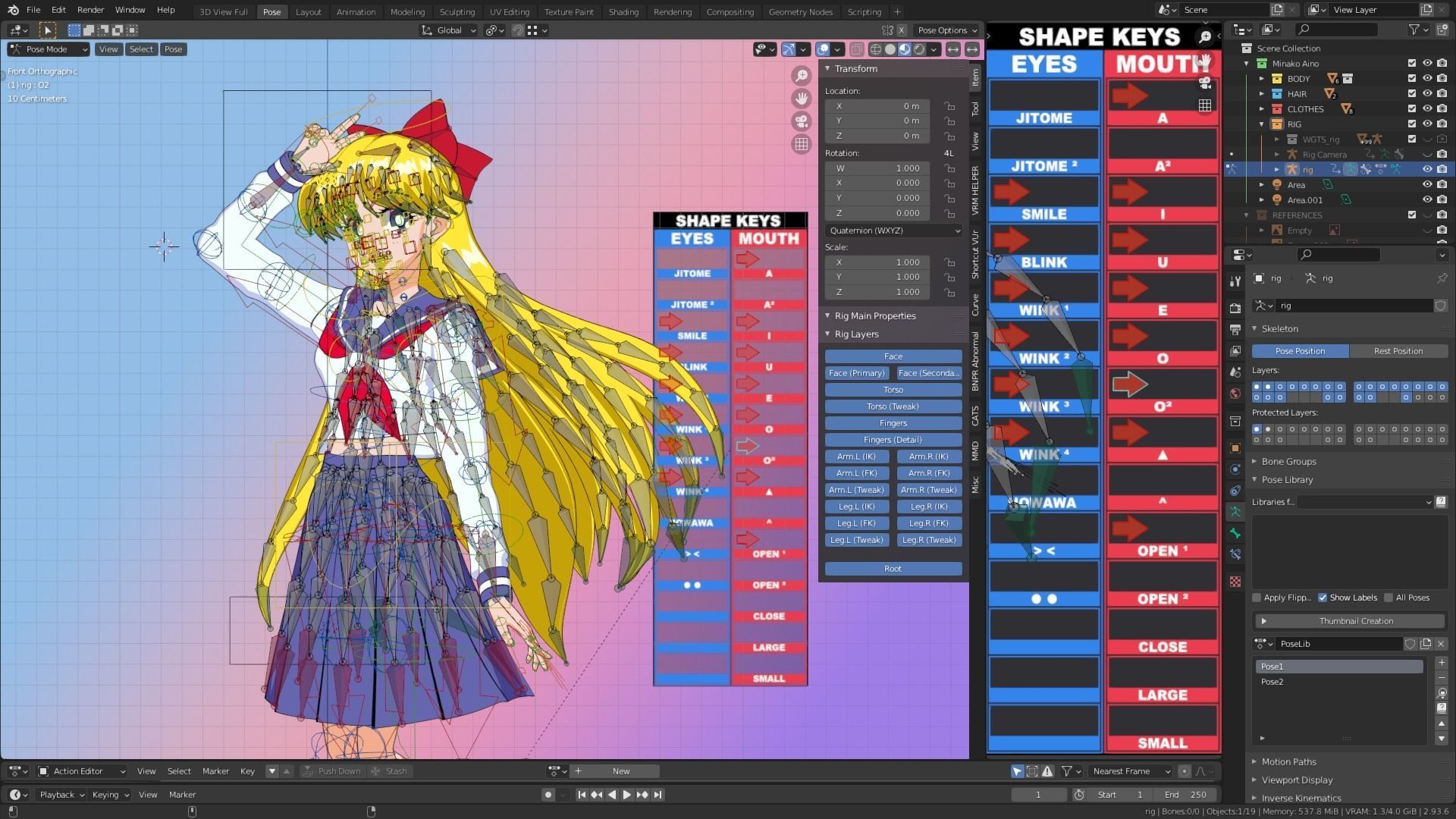This screenshot has width=1456, height=819.
Task: Select wireframe viewport shading mode
Action: coord(876,49)
